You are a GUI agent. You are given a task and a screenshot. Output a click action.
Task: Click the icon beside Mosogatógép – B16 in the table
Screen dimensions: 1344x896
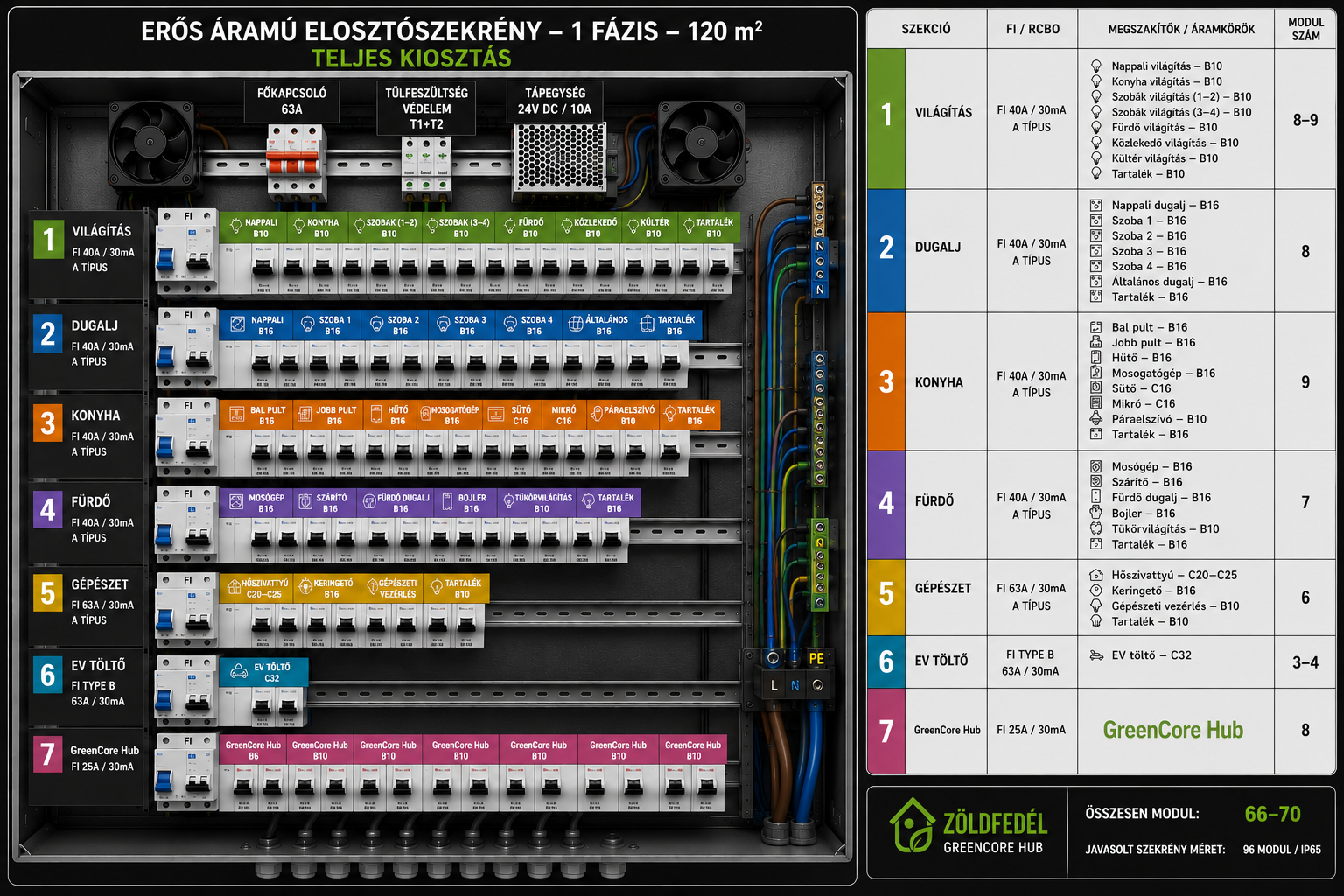(1096, 373)
